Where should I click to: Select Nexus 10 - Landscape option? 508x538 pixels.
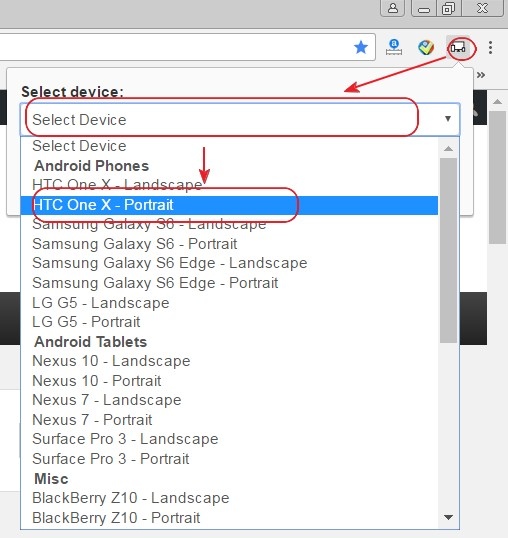[229, 361]
